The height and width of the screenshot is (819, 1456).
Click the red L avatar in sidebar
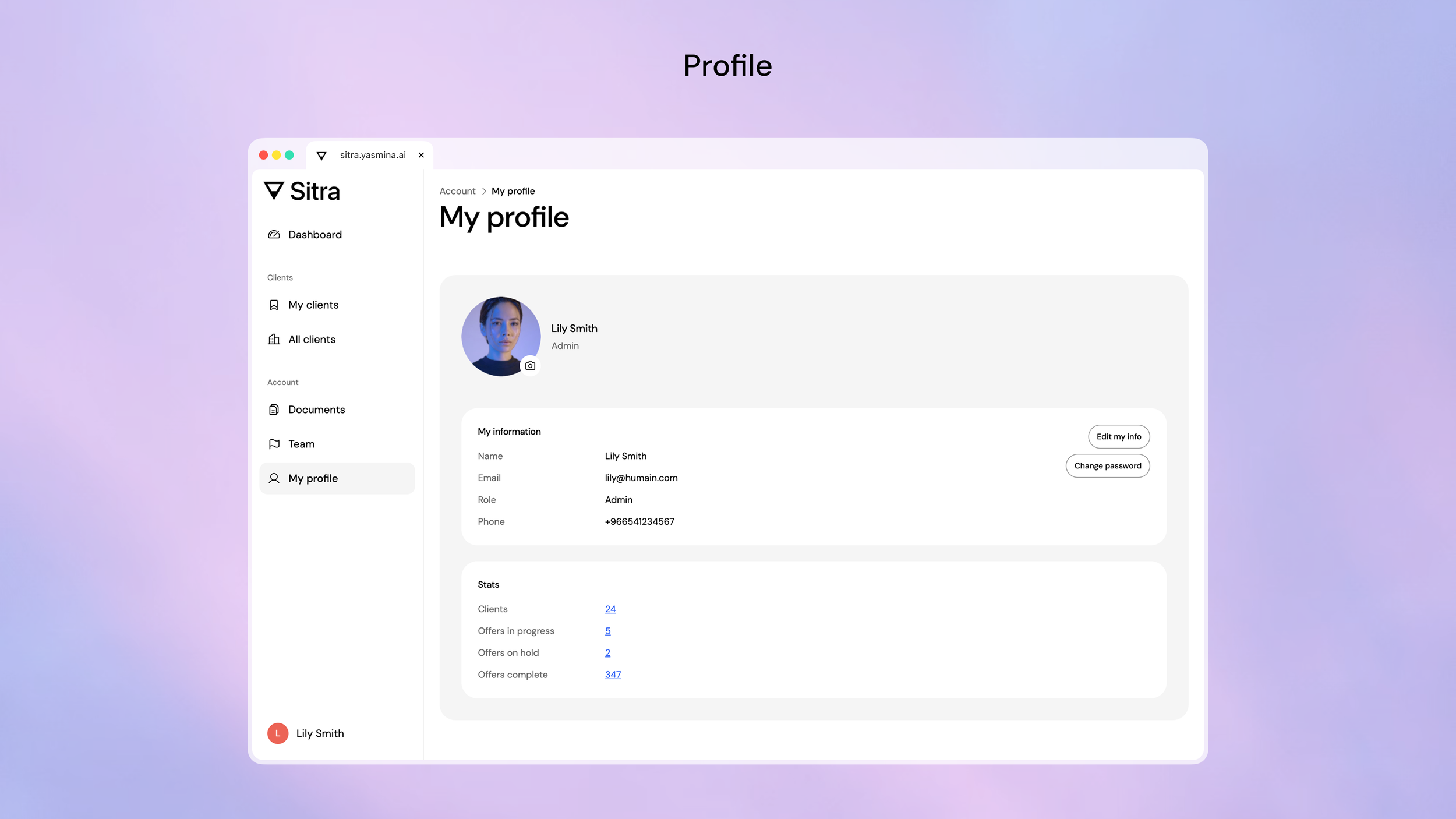pyautogui.click(x=278, y=733)
